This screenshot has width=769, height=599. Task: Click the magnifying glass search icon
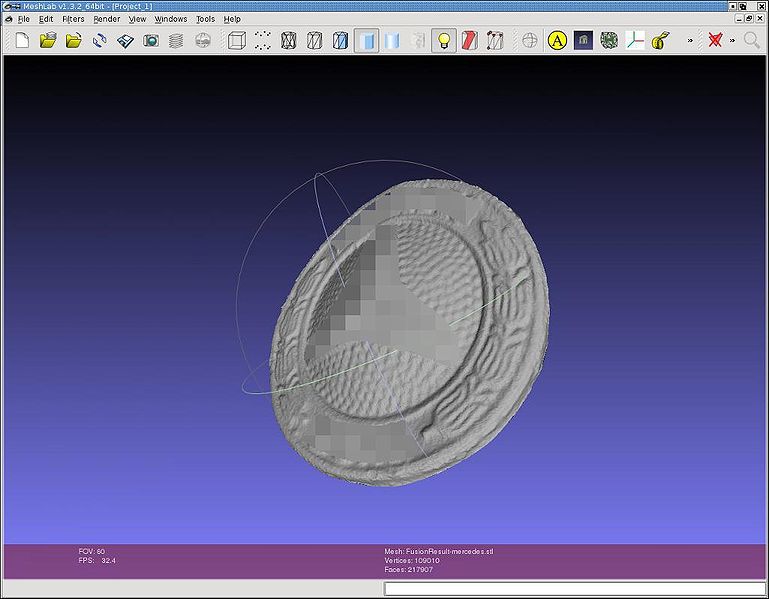(751, 40)
